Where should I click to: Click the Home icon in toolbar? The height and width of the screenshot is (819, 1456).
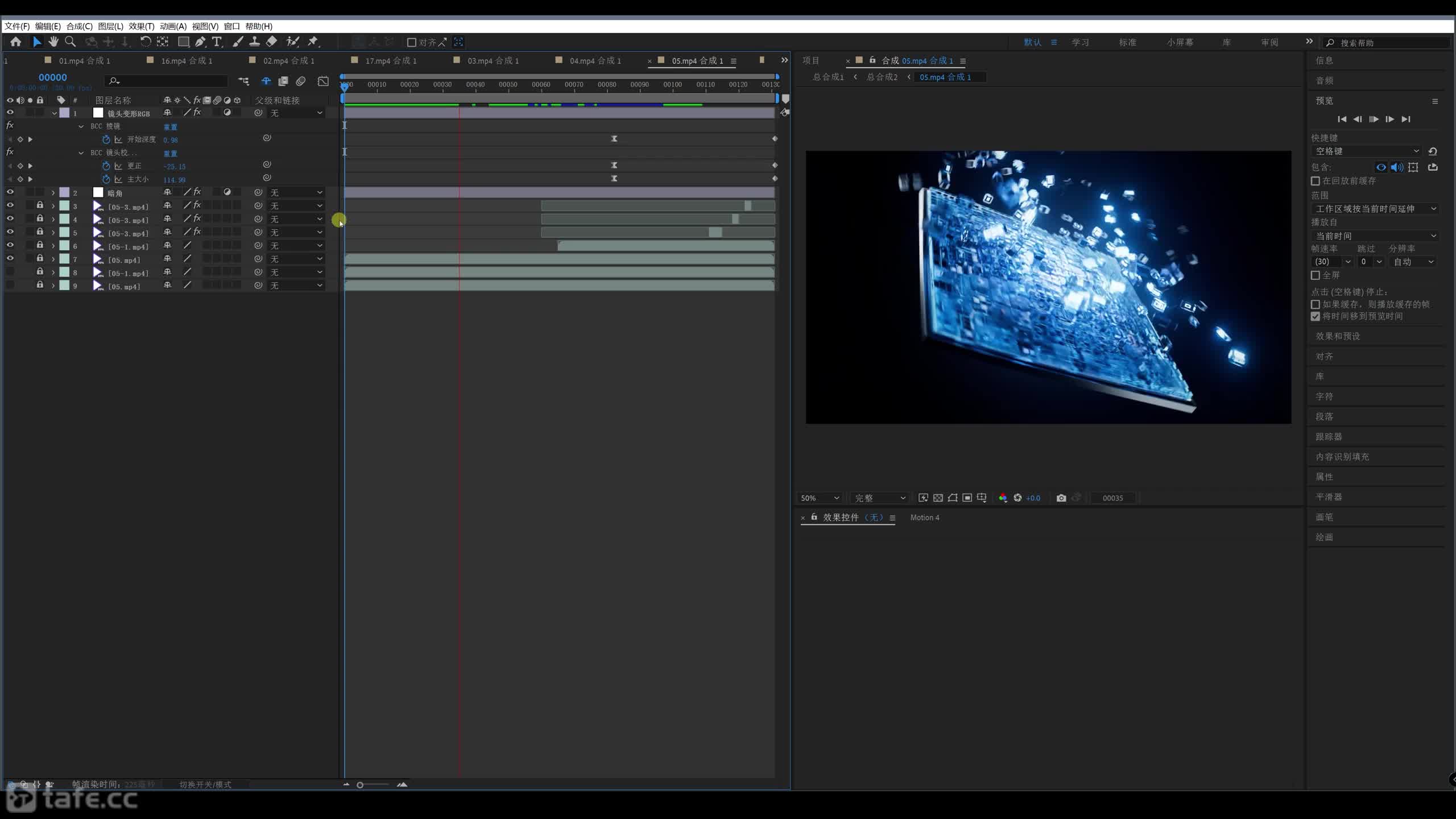pos(16,42)
